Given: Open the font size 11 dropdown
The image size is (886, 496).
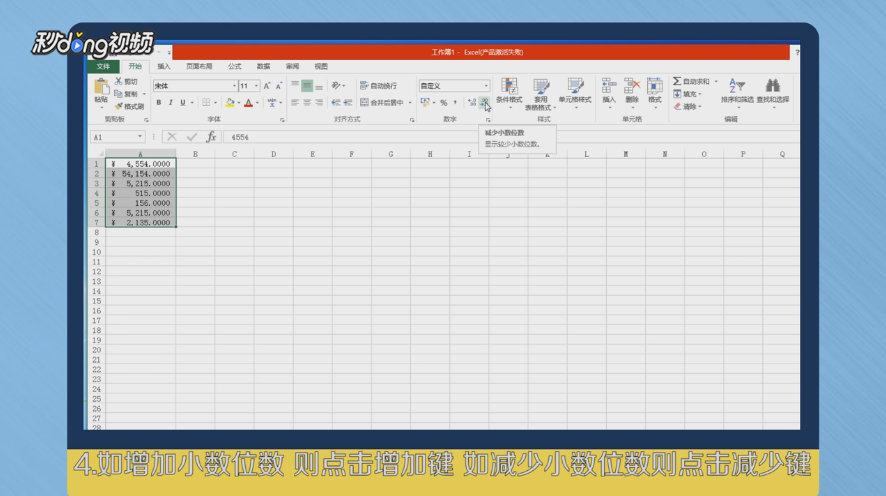Looking at the screenshot, I should (x=256, y=86).
